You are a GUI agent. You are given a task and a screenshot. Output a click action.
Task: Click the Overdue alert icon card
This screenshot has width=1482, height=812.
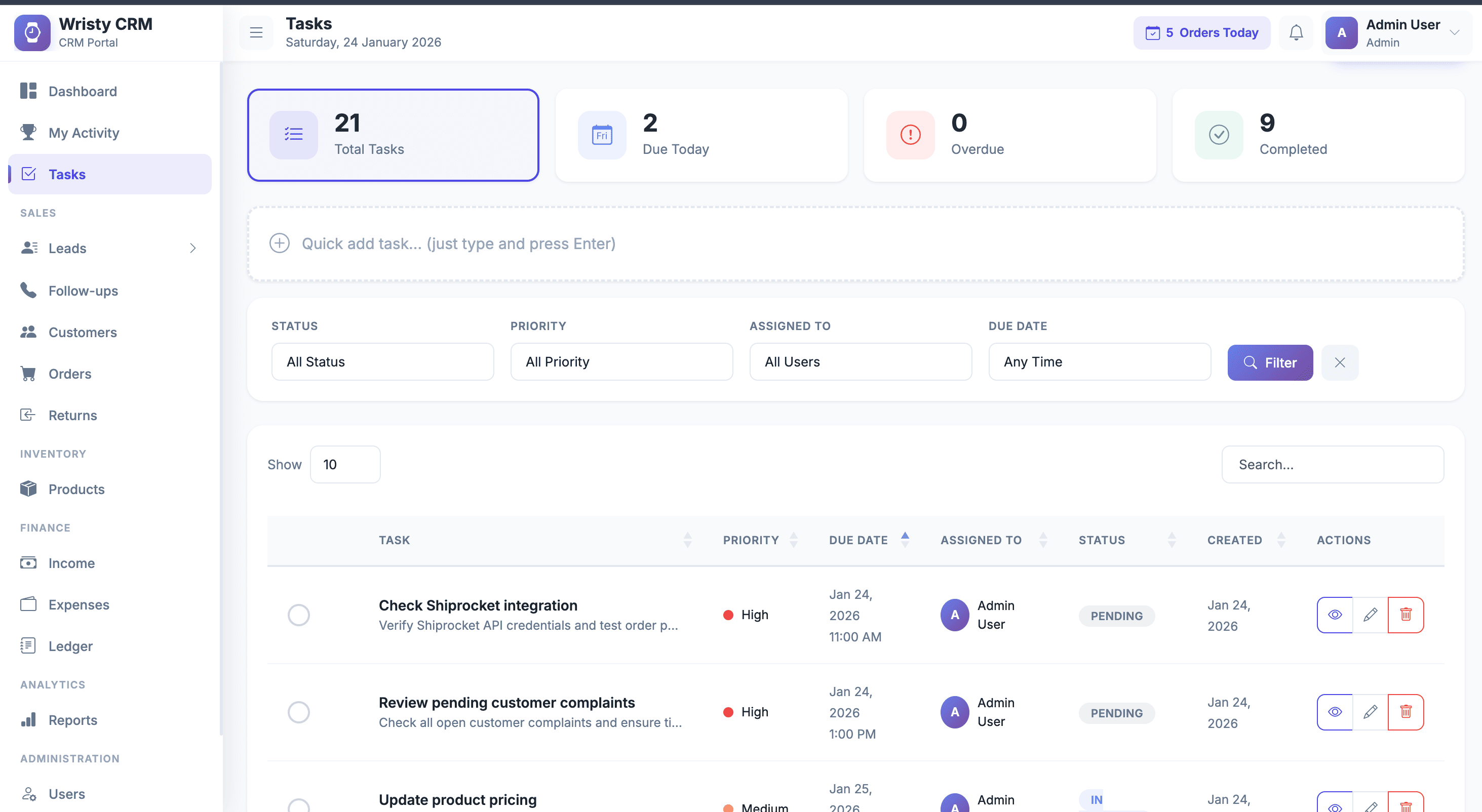910,135
